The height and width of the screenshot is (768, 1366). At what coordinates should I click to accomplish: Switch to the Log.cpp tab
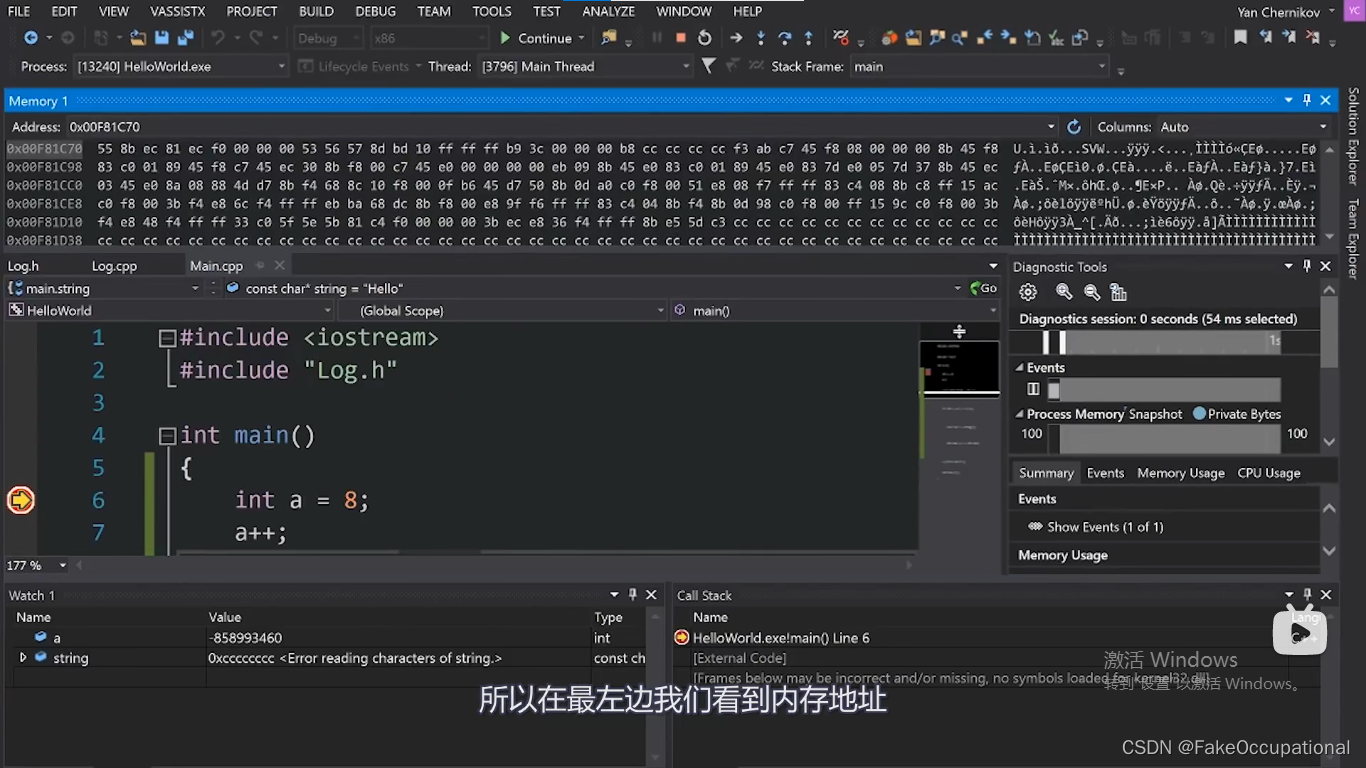(113, 265)
